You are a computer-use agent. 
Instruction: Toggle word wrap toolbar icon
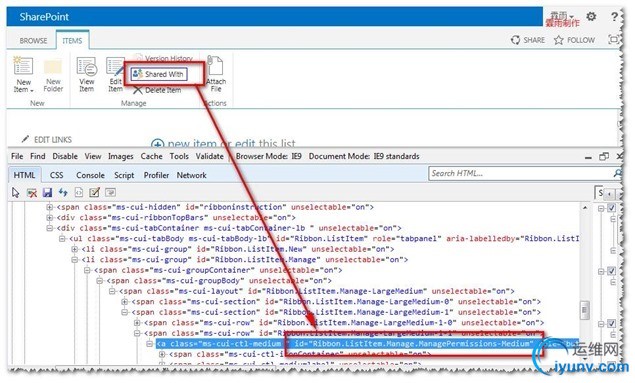tap(110, 192)
